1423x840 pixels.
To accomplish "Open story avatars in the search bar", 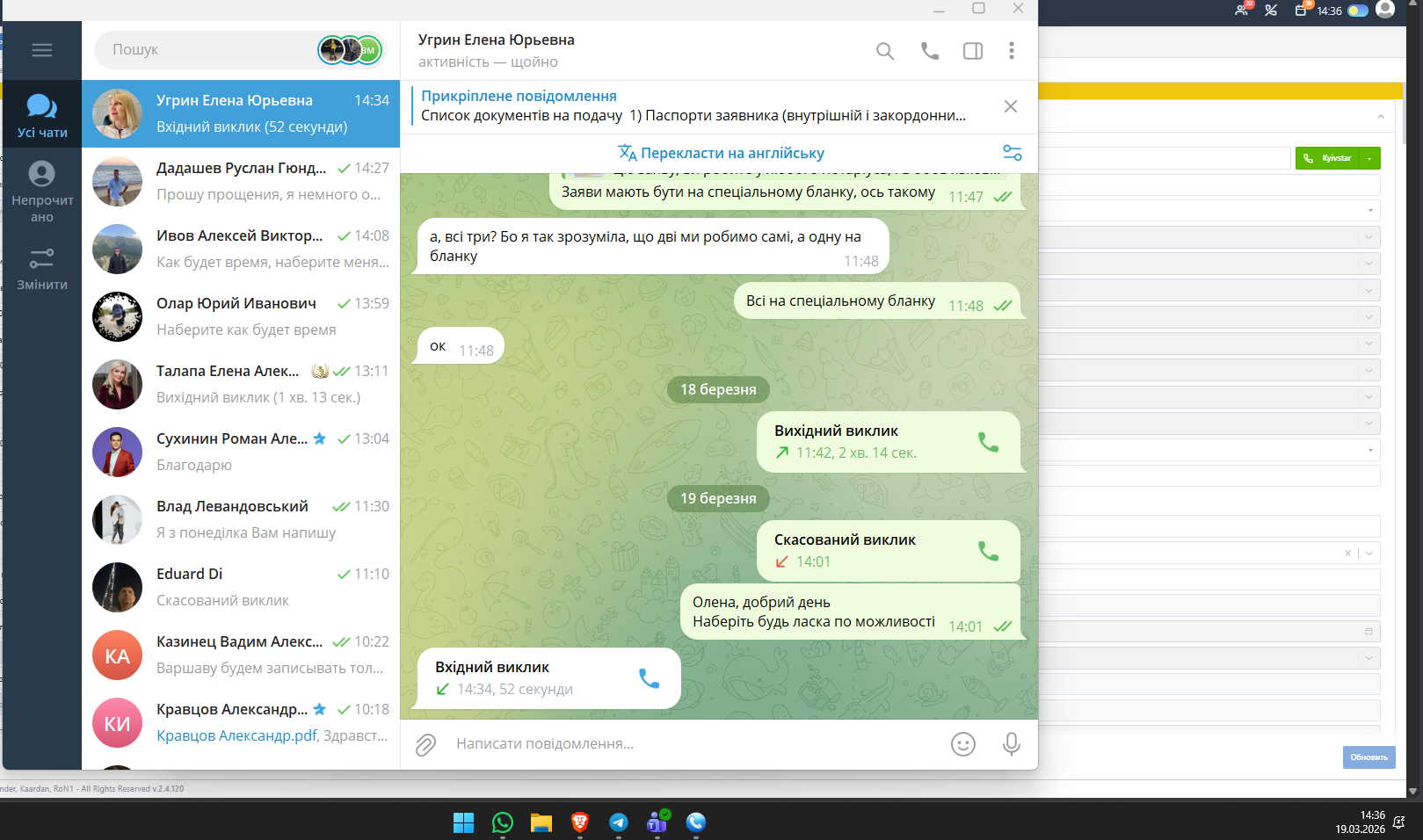I will [350, 50].
